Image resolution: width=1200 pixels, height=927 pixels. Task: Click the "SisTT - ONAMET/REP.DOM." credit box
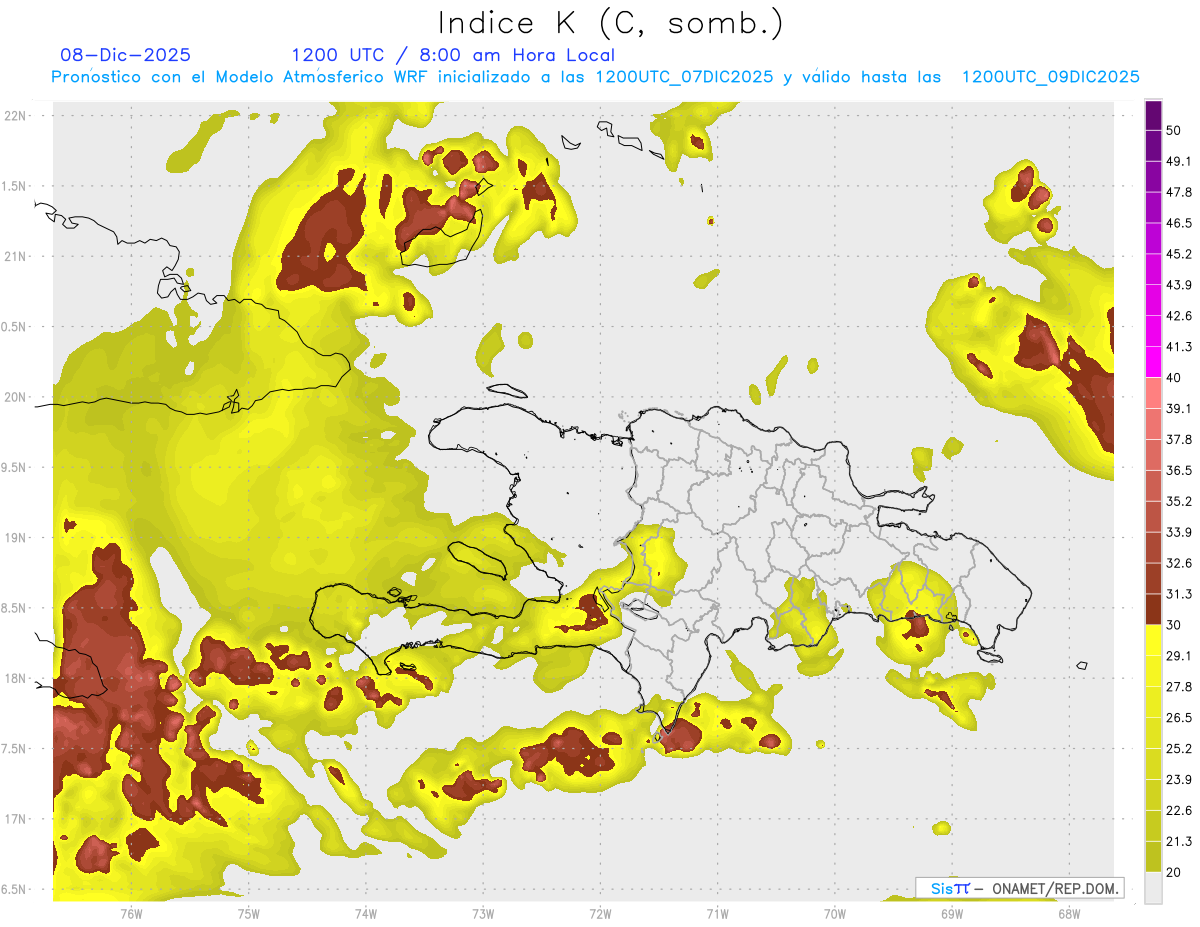[1020, 888]
